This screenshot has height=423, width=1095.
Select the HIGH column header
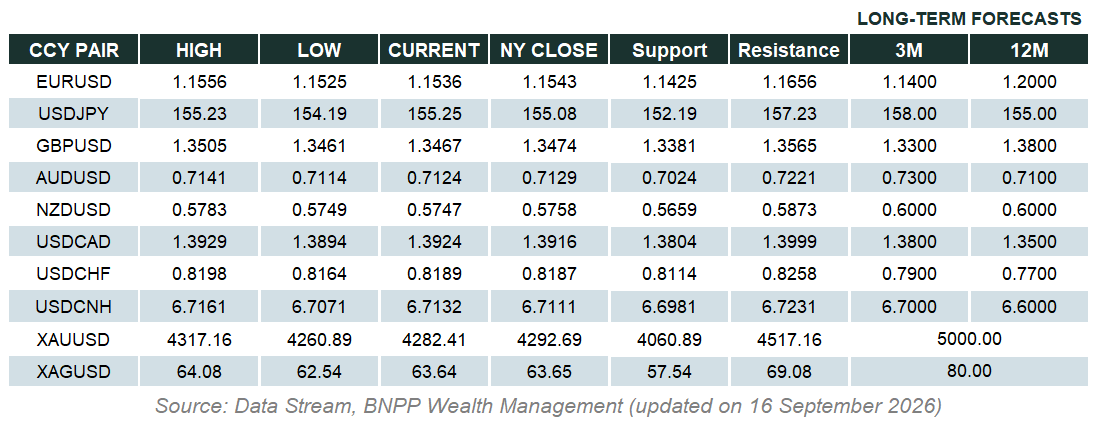[x=199, y=50]
